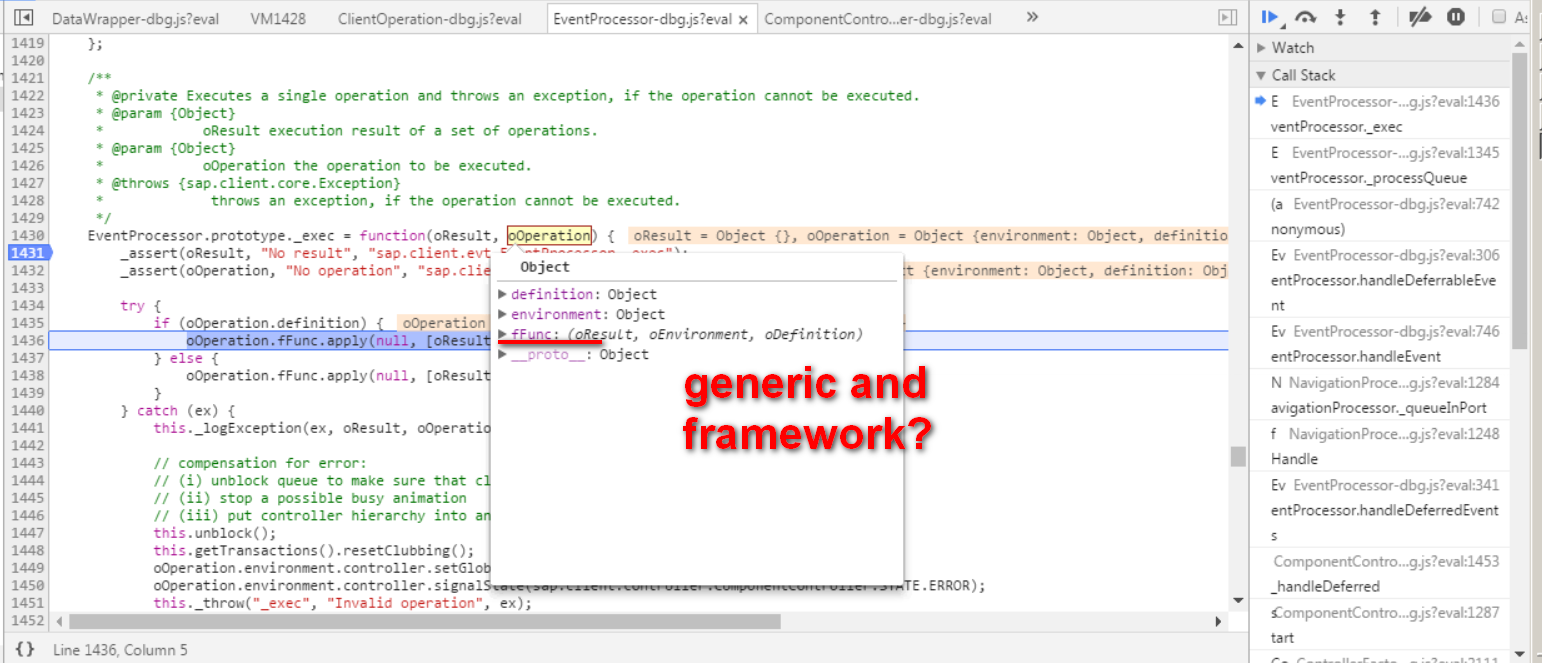Open the ComponentContro...er-dbg.js?eval tab

coord(878,19)
